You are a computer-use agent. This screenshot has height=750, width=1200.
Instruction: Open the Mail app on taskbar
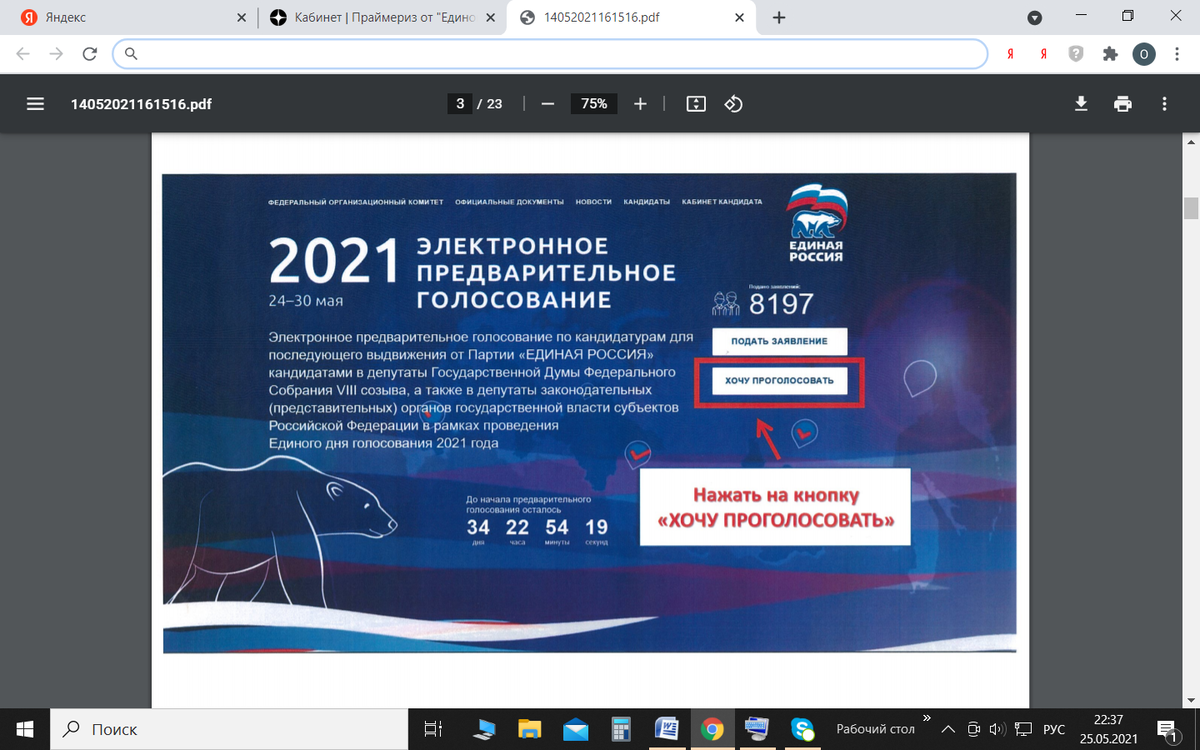[575, 728]
